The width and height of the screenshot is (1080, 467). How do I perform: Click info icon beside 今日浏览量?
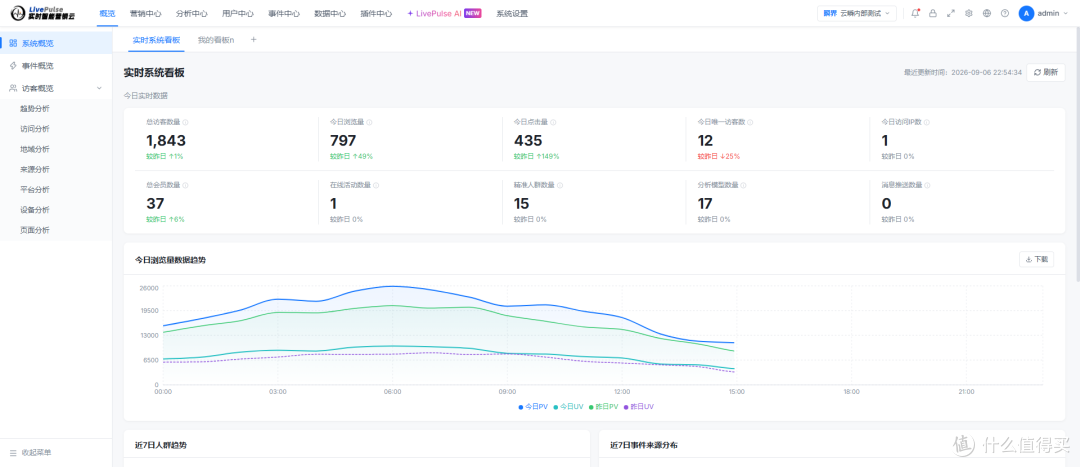[369, 122]
